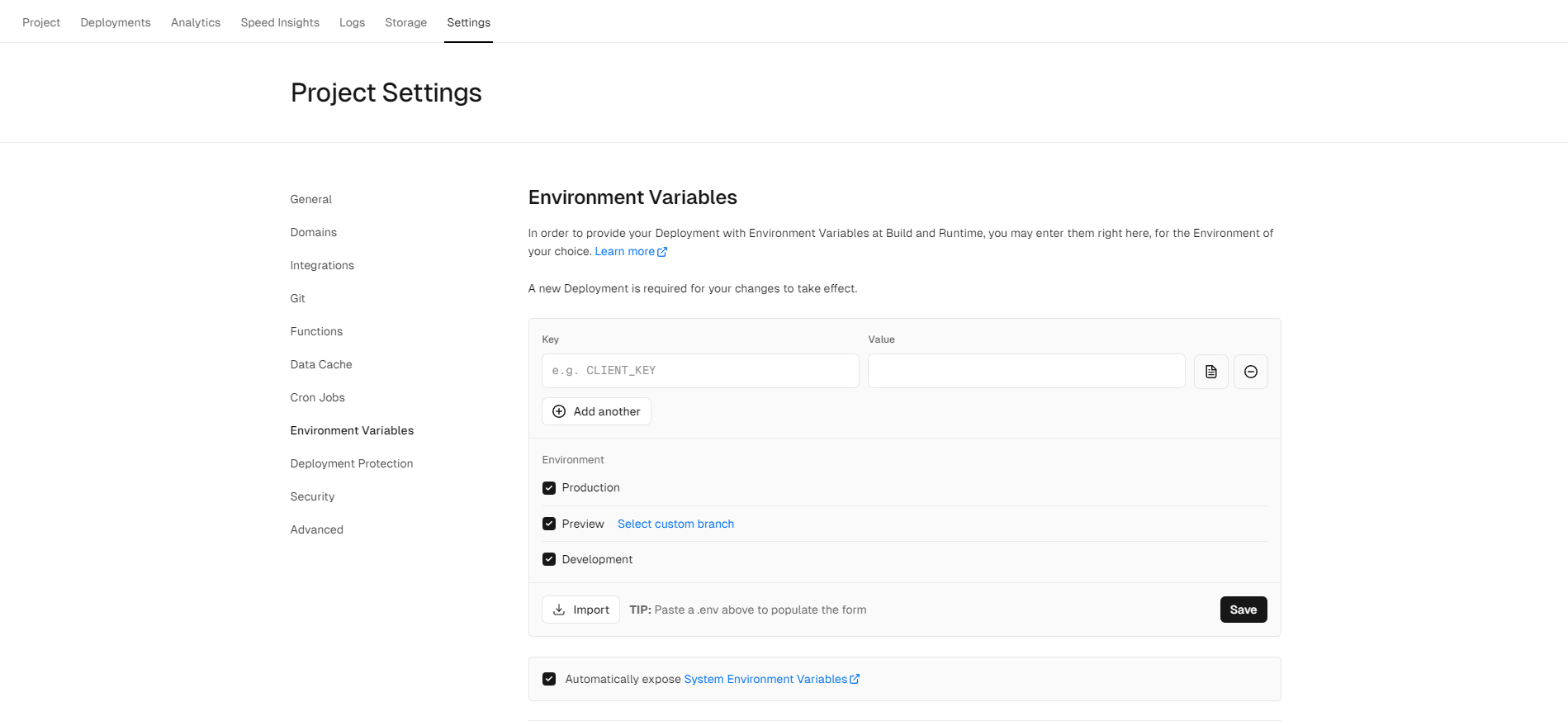The height and width of the screenshot is (726, 1568).
Task: Open Select custom branch option
Action: click(675, 524)
